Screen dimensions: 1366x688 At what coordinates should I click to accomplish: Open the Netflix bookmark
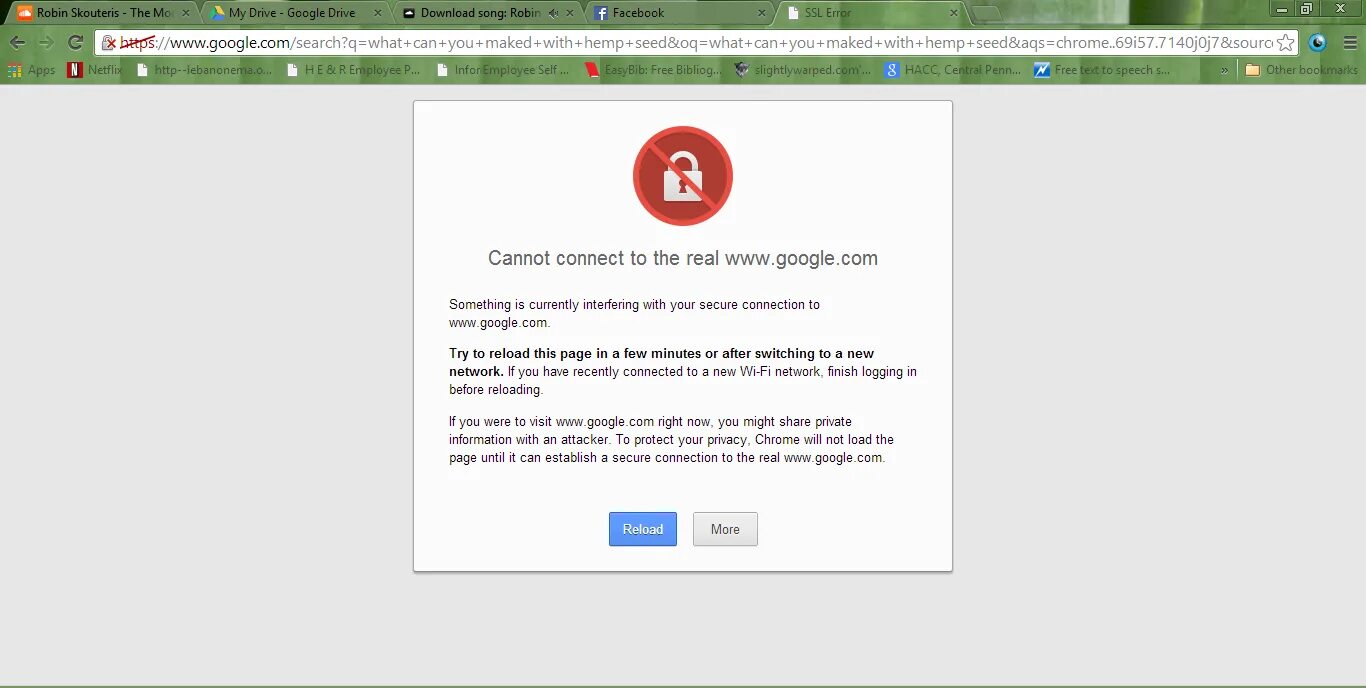click(x=94, y=70)
